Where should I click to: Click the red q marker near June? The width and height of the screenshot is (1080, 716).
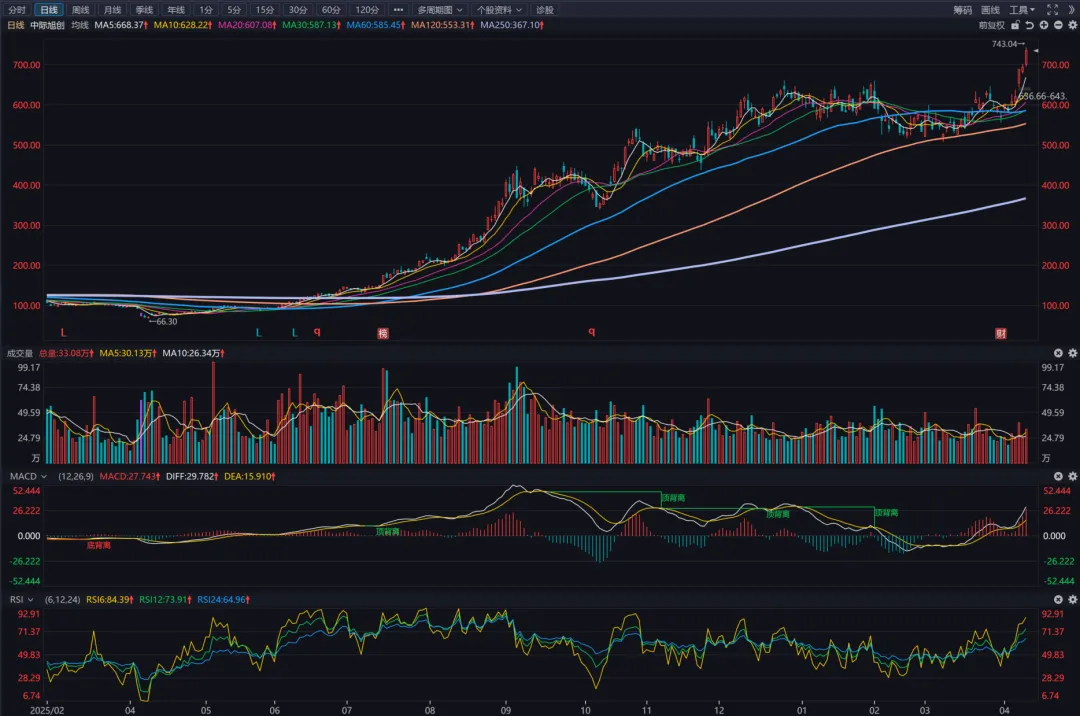pyautogui.click(x=317, y=331)
